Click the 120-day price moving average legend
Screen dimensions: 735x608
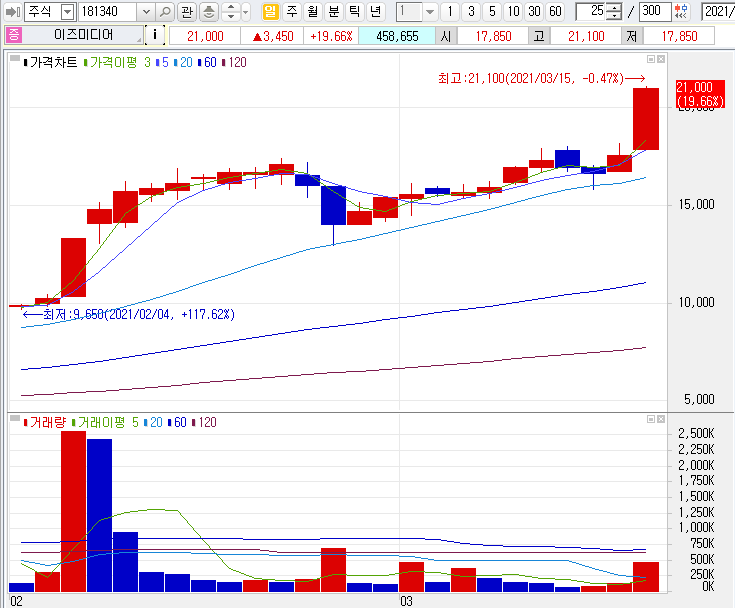pyautogui.click(x=234, y=62)
